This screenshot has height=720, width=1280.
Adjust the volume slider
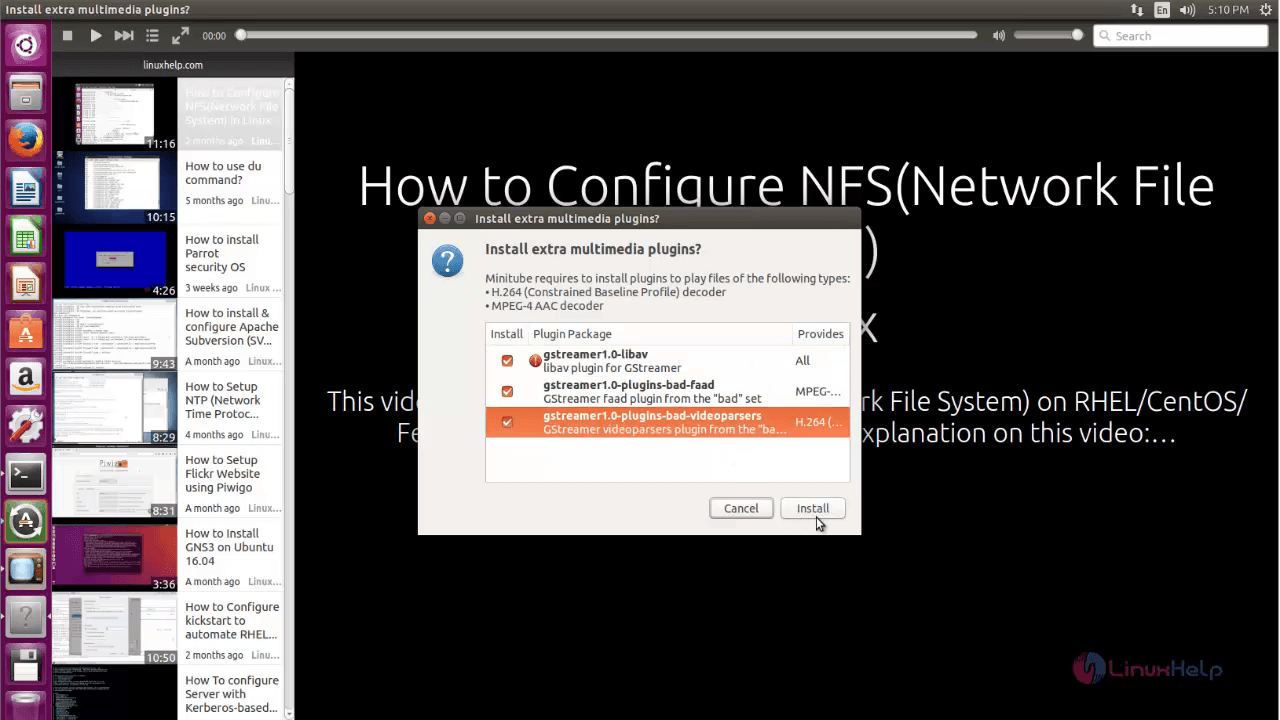pyautogui.click(x=1048, y=35)
